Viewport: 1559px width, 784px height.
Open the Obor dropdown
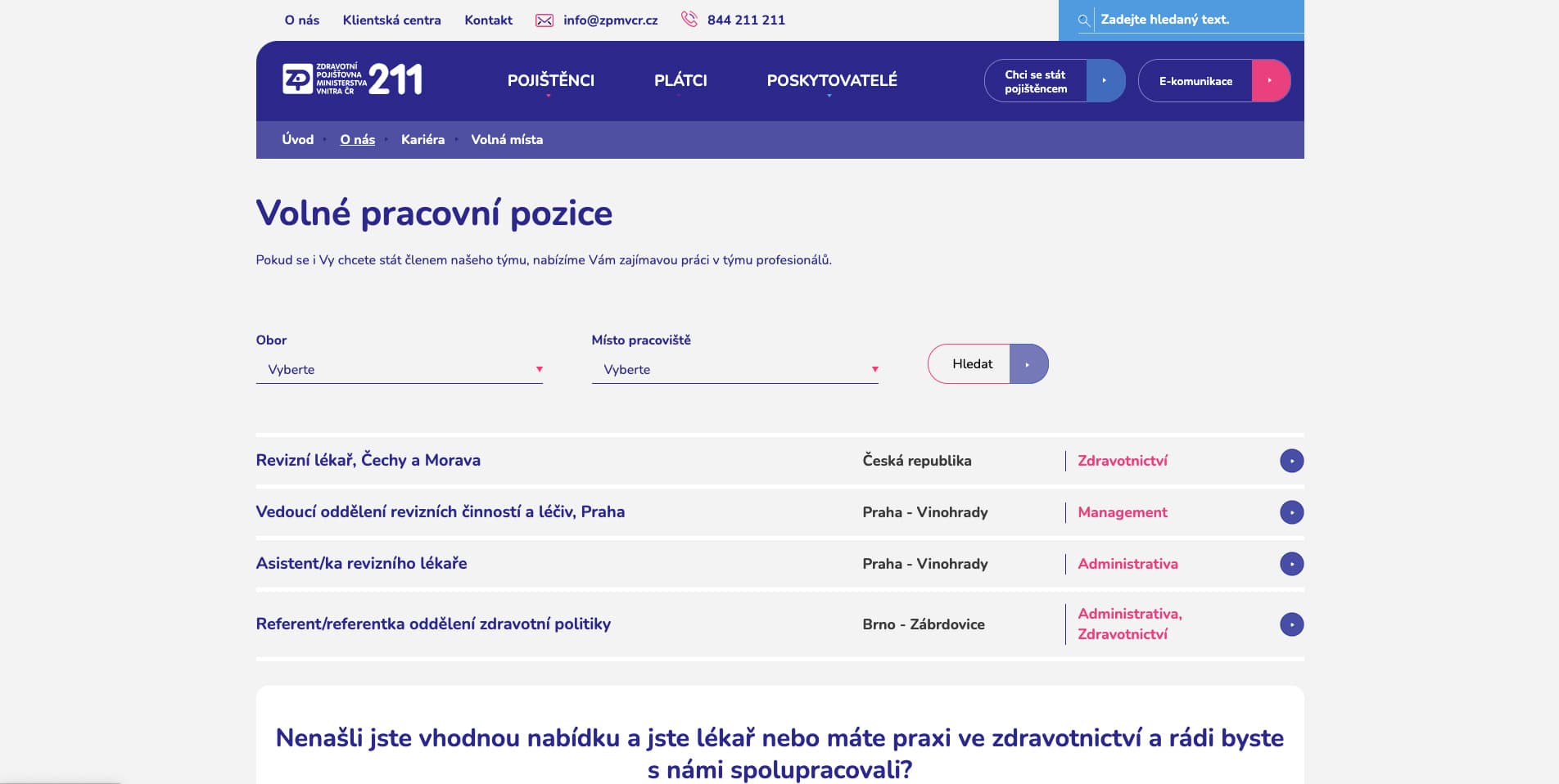click(x=399, y=370)
